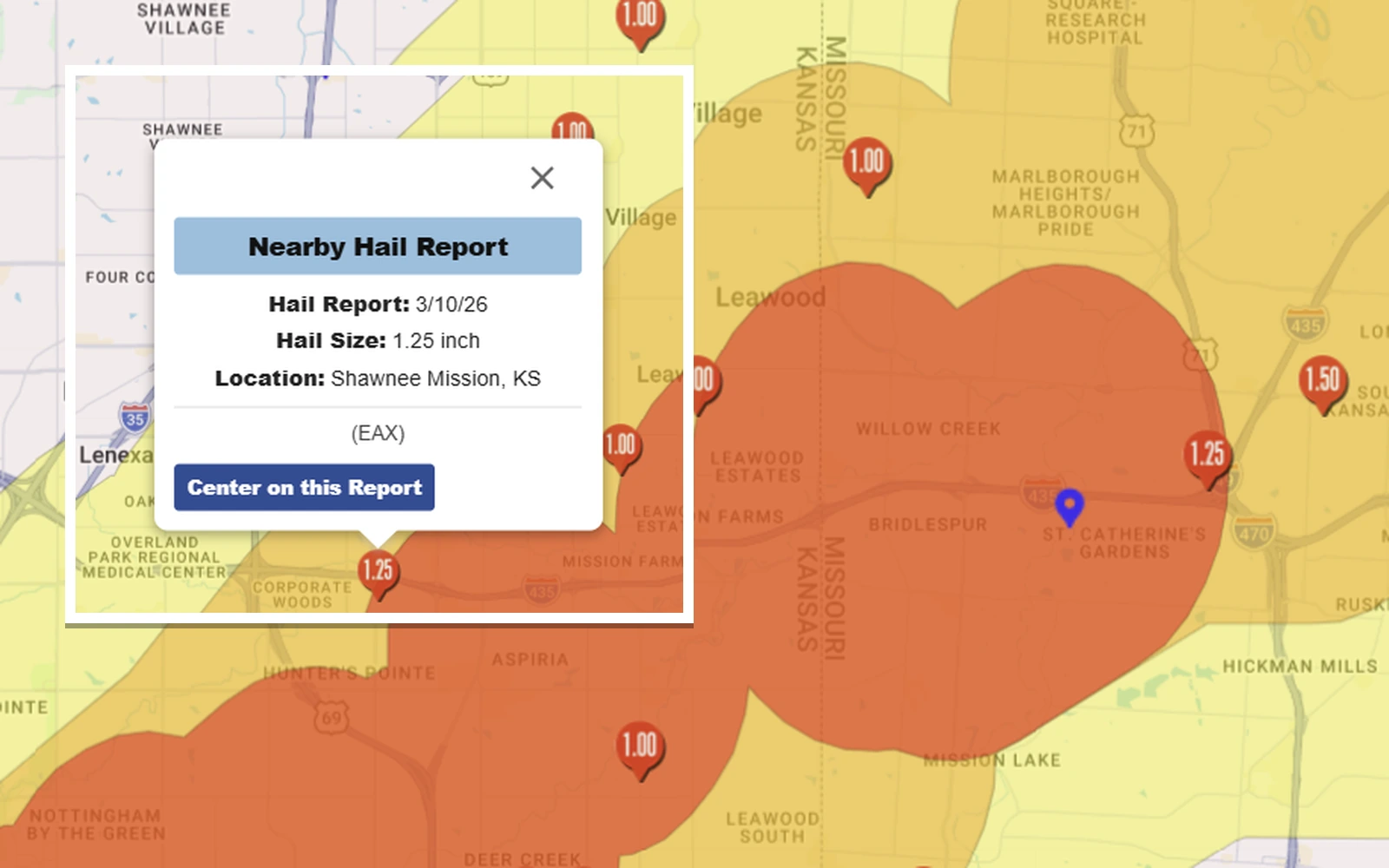Click the Interstate 35 shield near Lenexa
1389x868 pixels.
pos(135,418)
